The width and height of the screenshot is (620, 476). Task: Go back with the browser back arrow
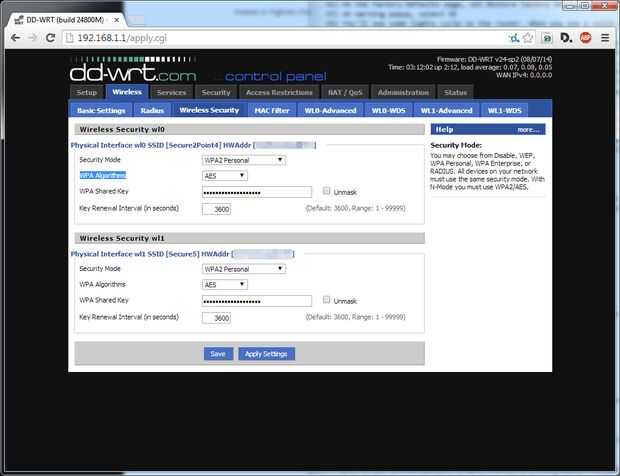click(x=15, y=38)
